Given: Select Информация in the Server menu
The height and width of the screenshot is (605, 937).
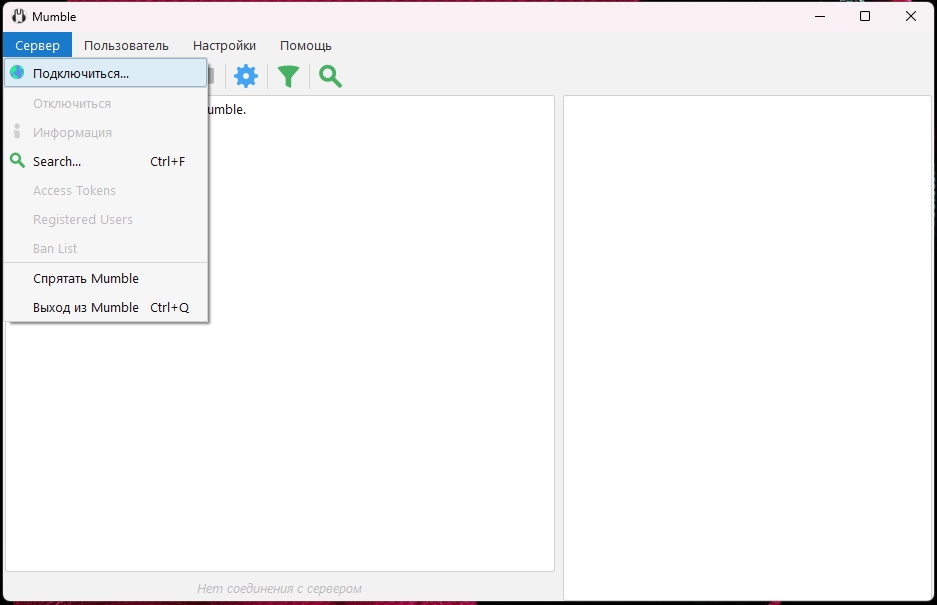Looking at the screenshot, I should click(106, 132).
